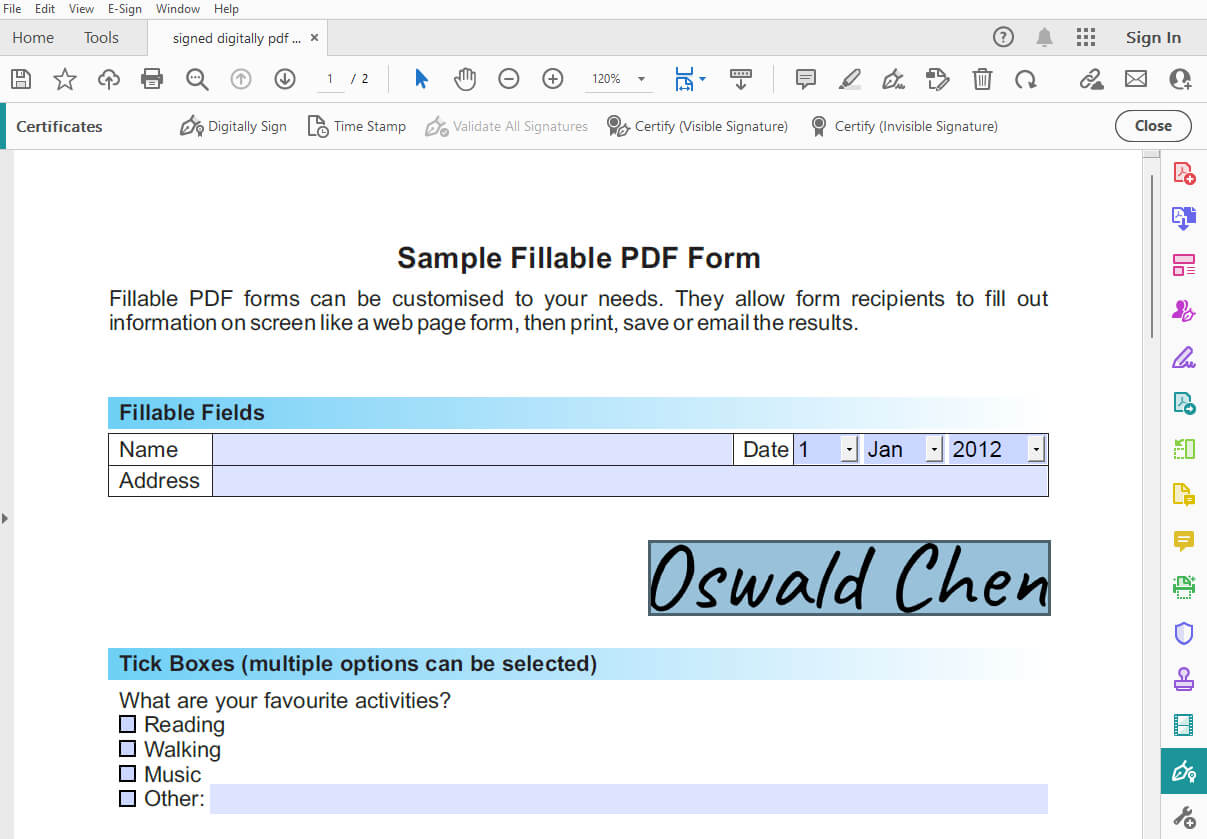Open the E-Sign menu
Viewport: 1207px width, 839px height.
point(124,8)
